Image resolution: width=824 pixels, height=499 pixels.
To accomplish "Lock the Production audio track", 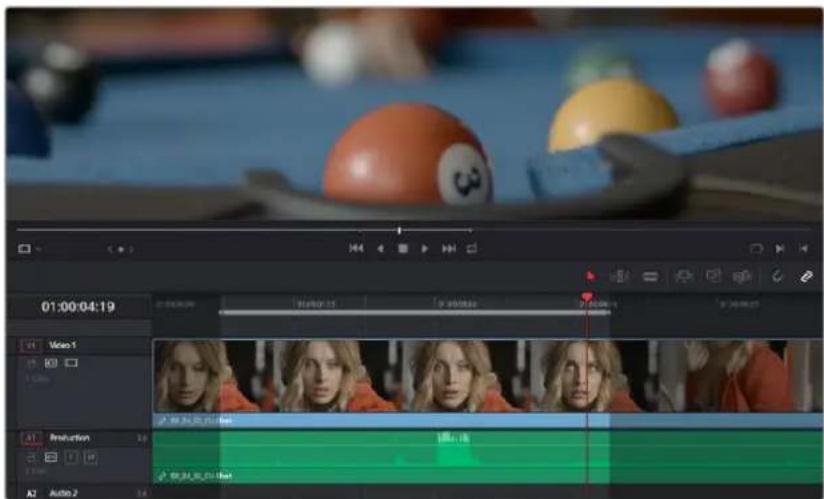I will click(32, 458).
